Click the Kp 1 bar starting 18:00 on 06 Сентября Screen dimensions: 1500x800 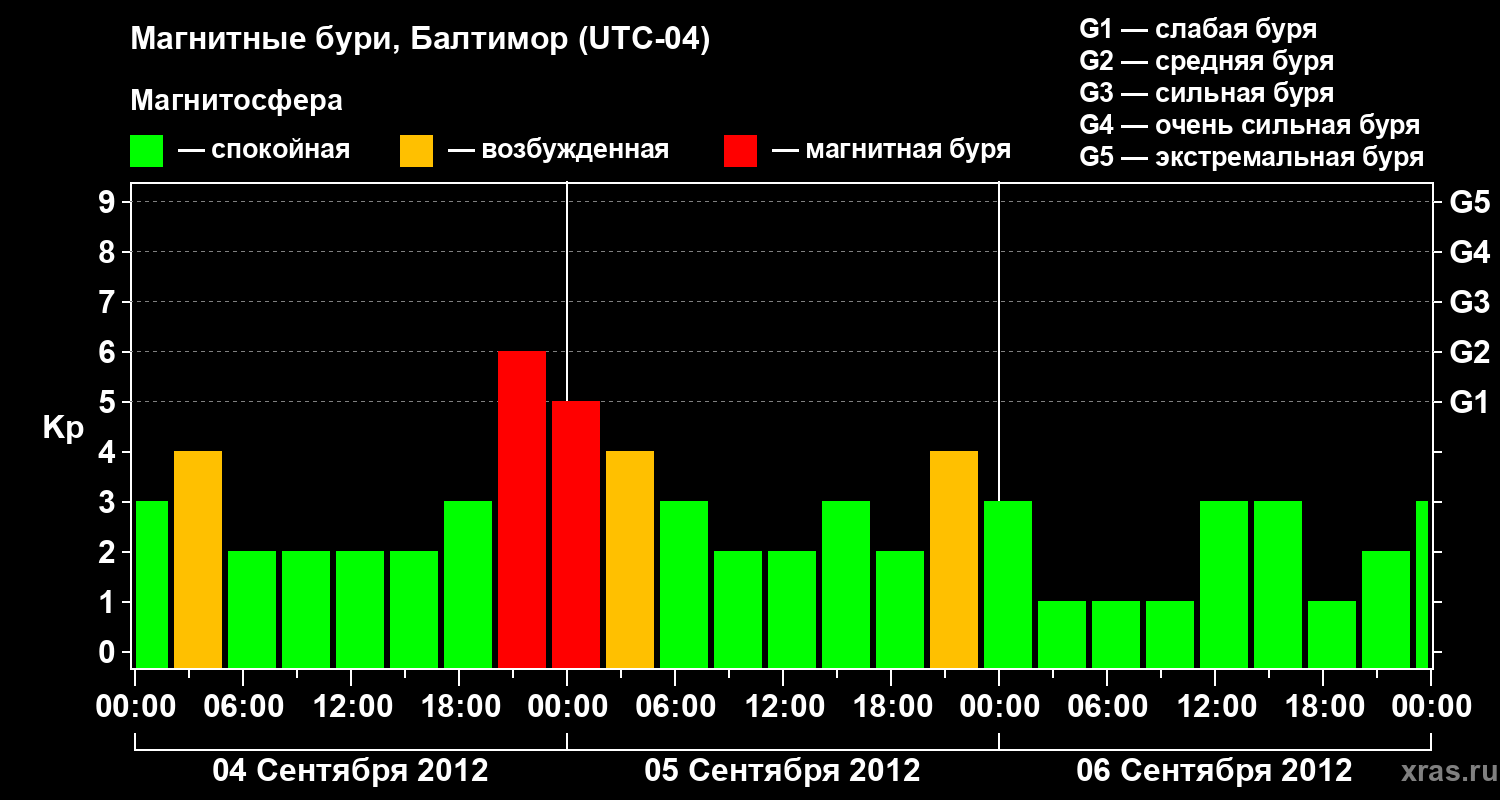tap(1332, 635)
